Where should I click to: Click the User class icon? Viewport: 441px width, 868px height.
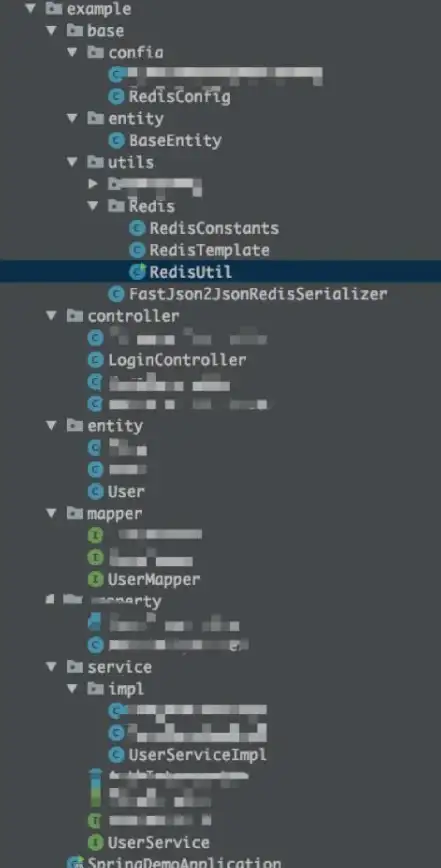(x=96, y=491)
